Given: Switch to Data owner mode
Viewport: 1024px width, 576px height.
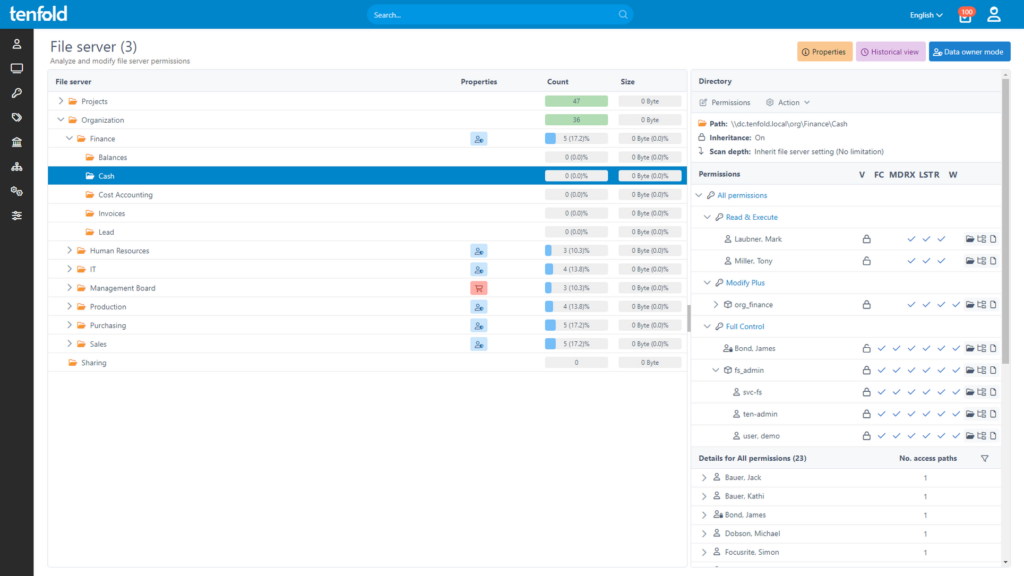Looking at the screenshot, I should coord(969,52).
